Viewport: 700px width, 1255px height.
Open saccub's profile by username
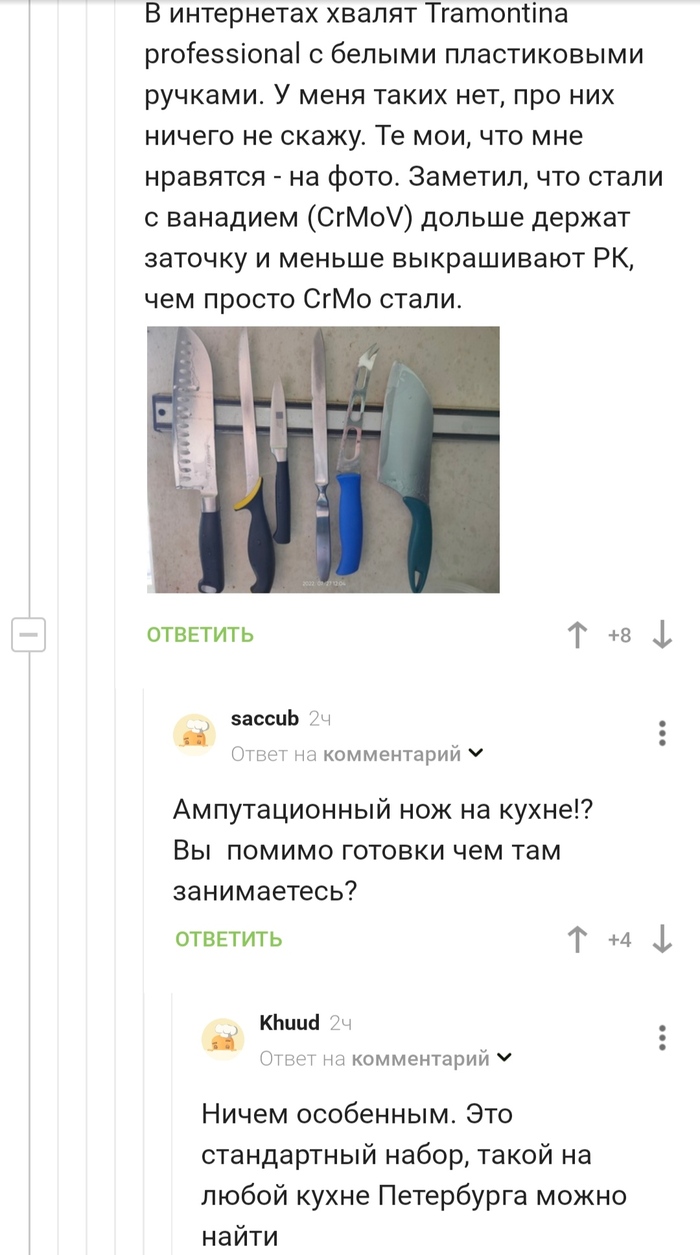coord(264,719)
